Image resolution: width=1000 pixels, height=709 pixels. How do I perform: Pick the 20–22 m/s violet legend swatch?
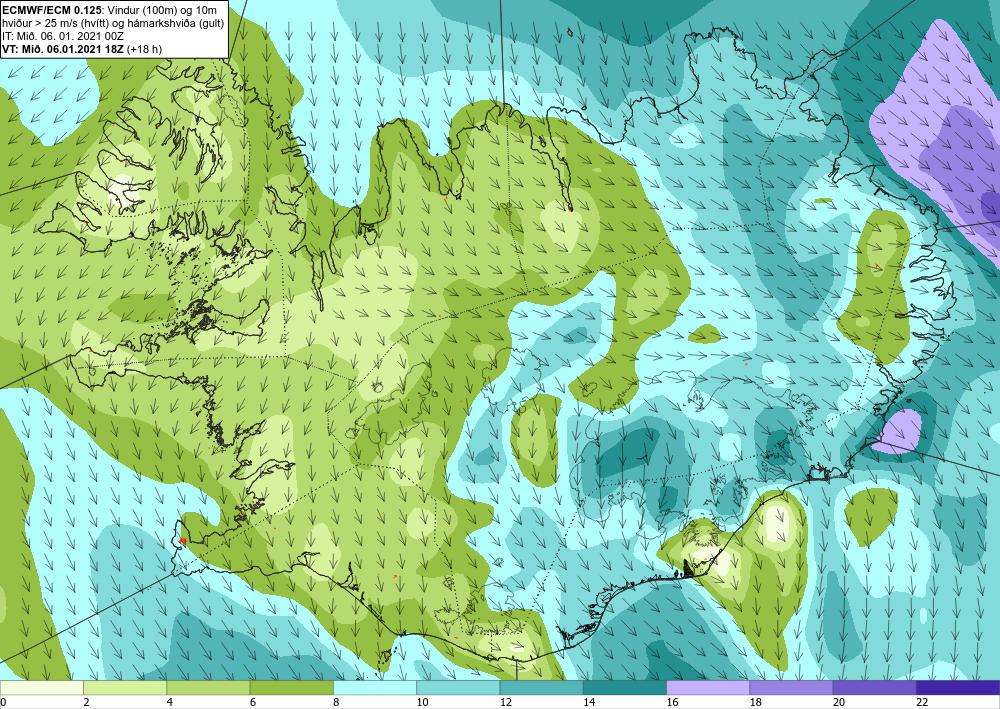875,687
